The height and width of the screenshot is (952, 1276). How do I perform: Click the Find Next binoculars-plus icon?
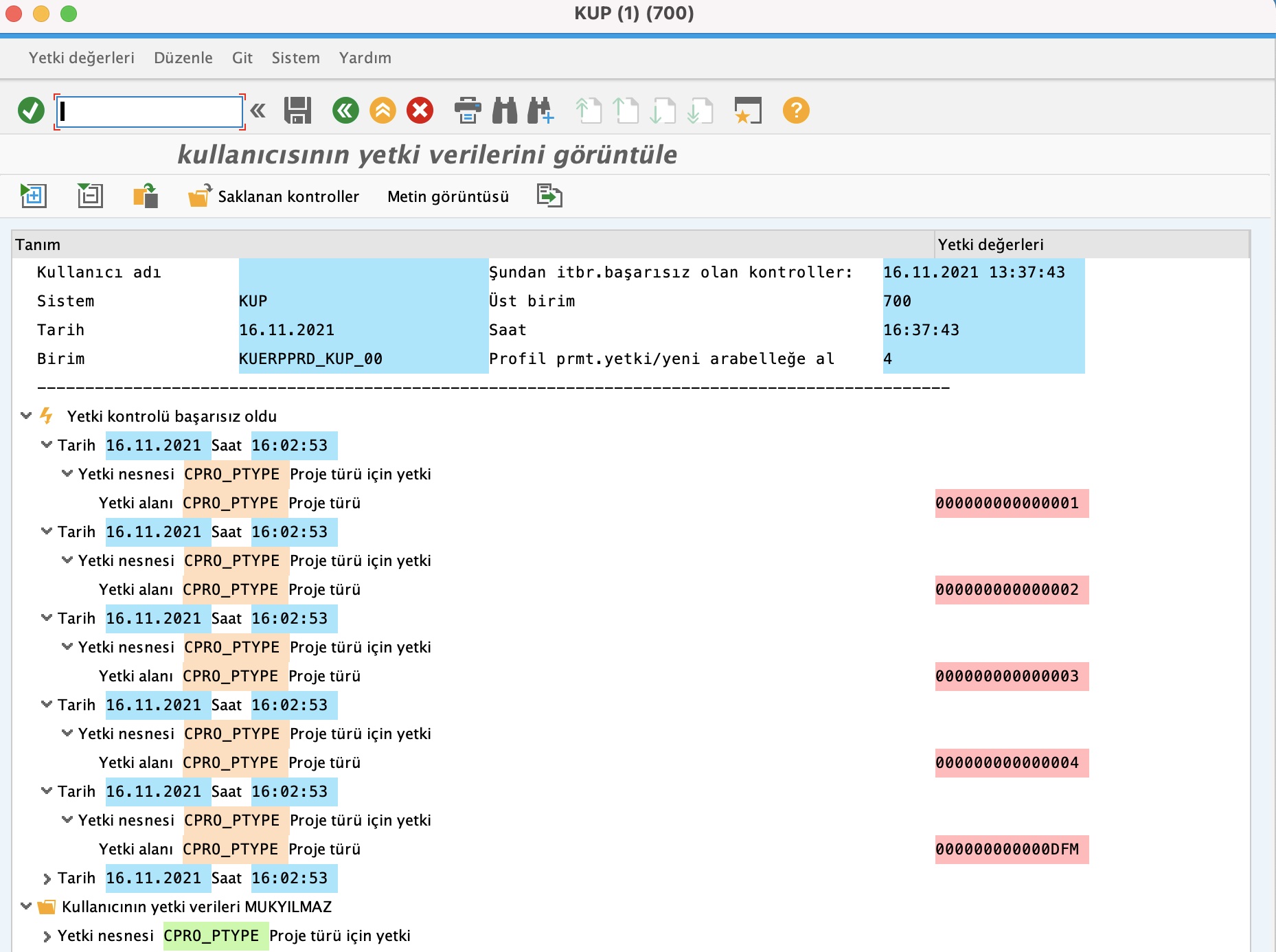point(541,111)
